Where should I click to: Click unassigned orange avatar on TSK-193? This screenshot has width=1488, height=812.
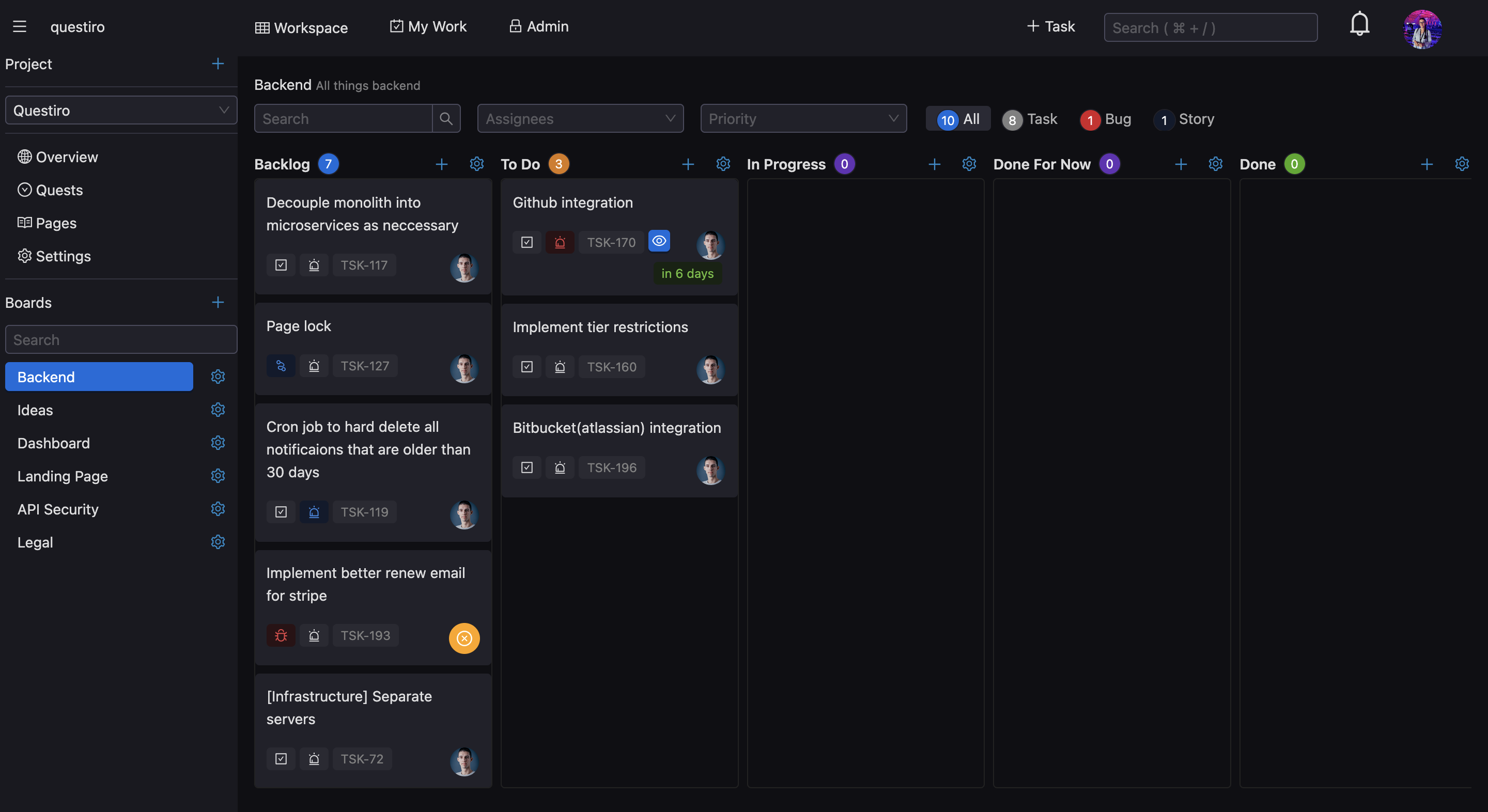[x=464, y=638]
